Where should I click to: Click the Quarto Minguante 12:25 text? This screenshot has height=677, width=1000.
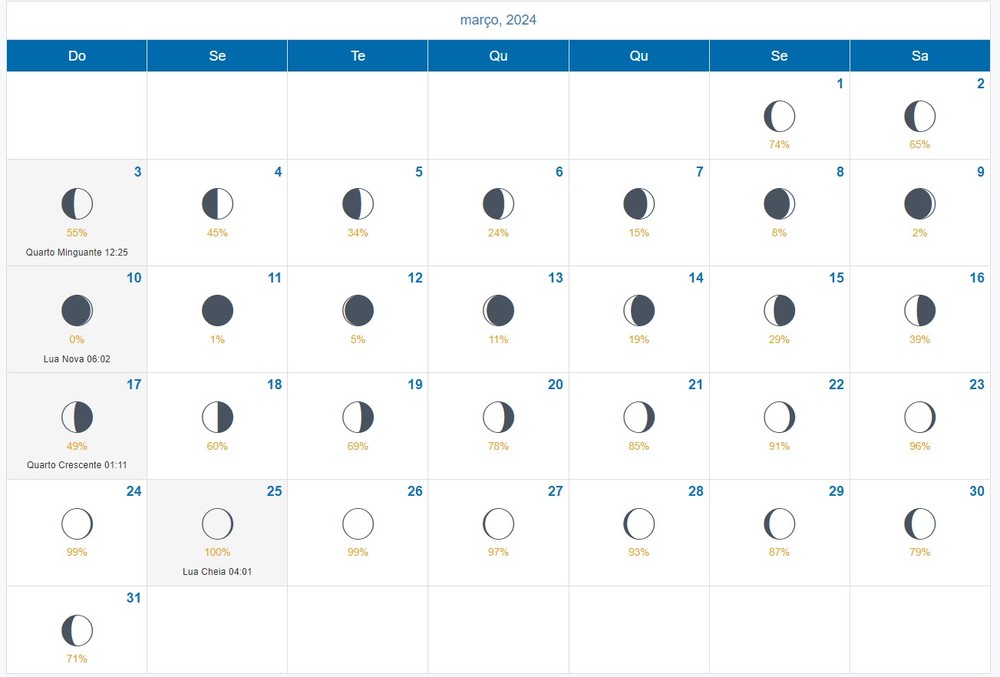pos(77,252)
